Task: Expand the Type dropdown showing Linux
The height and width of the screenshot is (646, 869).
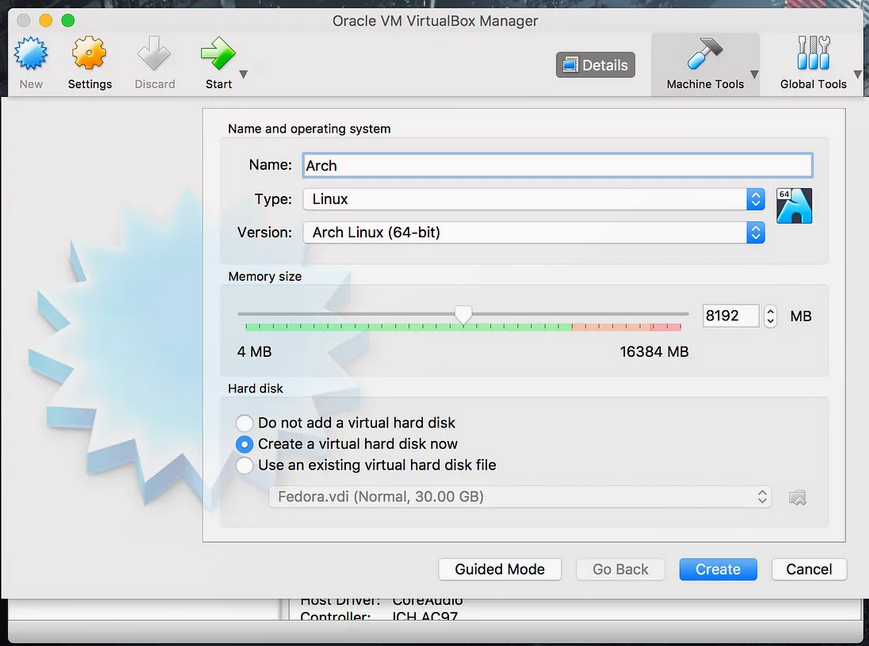Action: (x=534, y=199)
